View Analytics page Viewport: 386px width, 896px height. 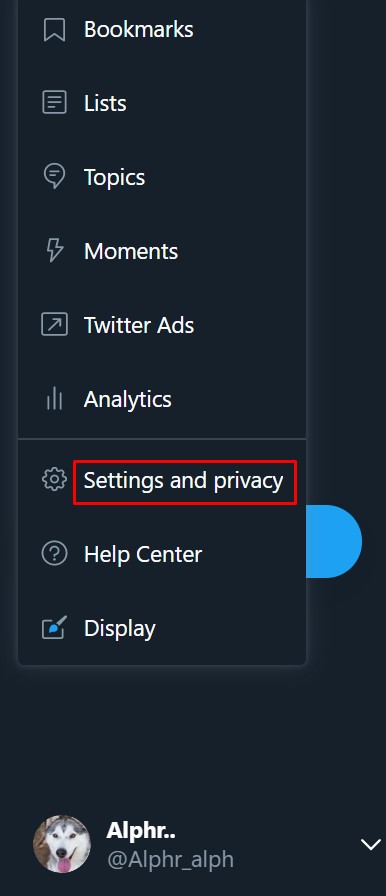point(127,399)
